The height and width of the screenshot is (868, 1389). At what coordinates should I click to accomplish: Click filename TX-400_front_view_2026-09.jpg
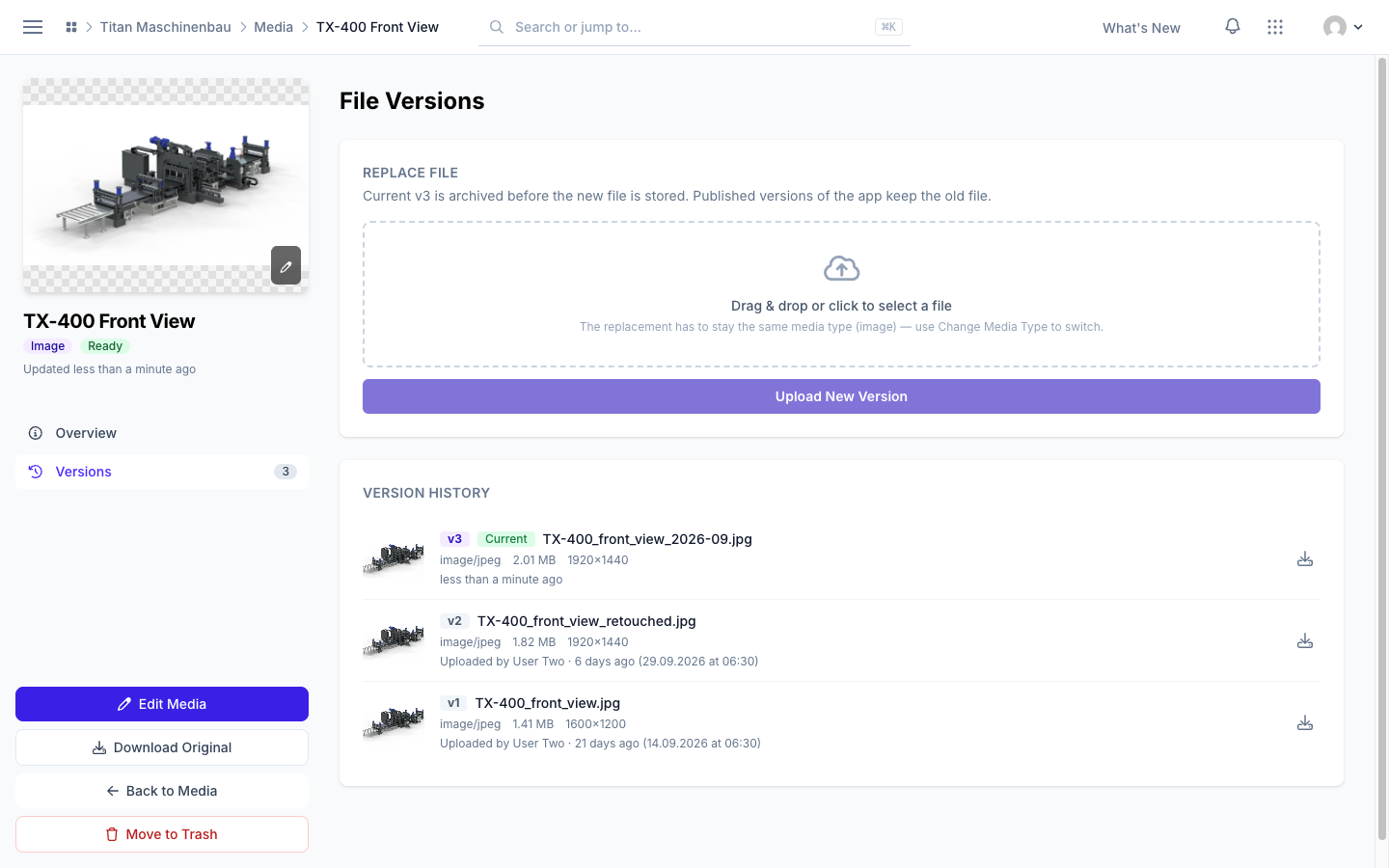pos(647,539)
